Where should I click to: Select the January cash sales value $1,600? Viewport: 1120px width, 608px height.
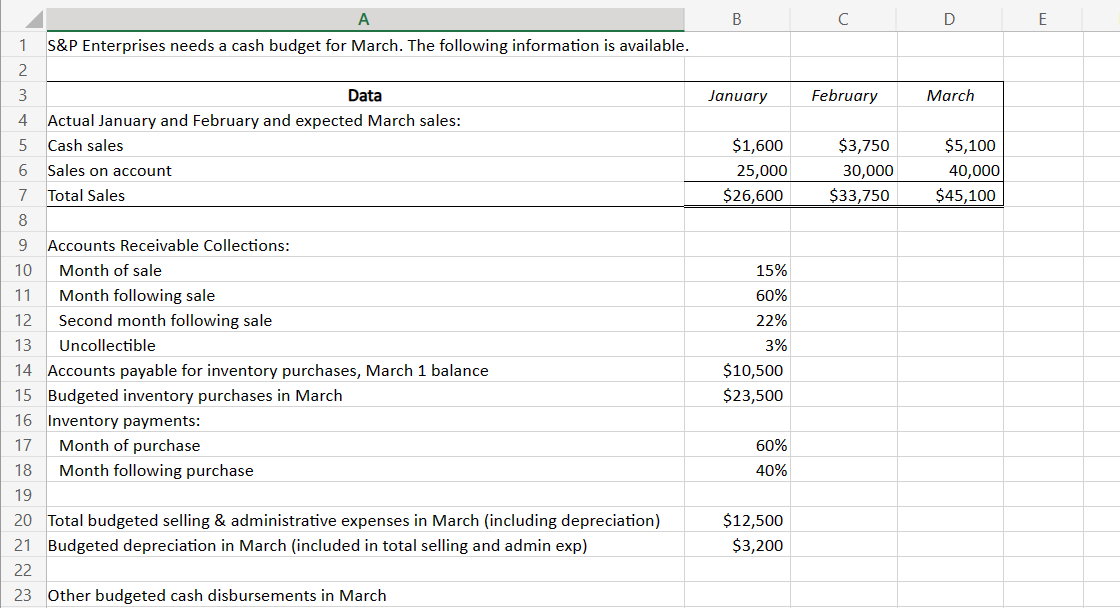point(737,145)
